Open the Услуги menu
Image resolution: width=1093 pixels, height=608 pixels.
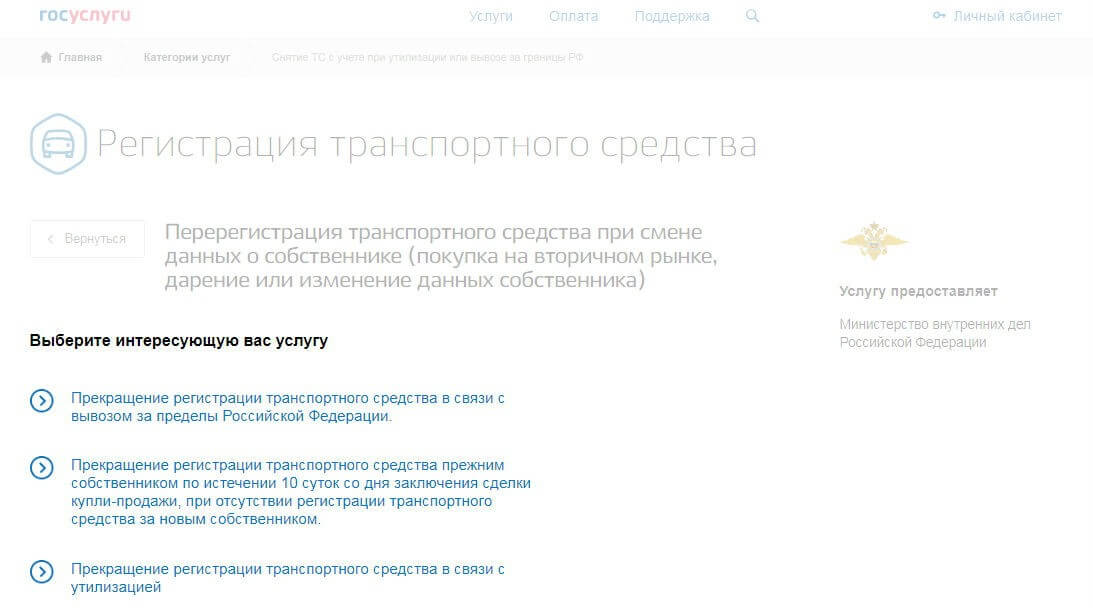pyautogui.click(x=490, y=16)
